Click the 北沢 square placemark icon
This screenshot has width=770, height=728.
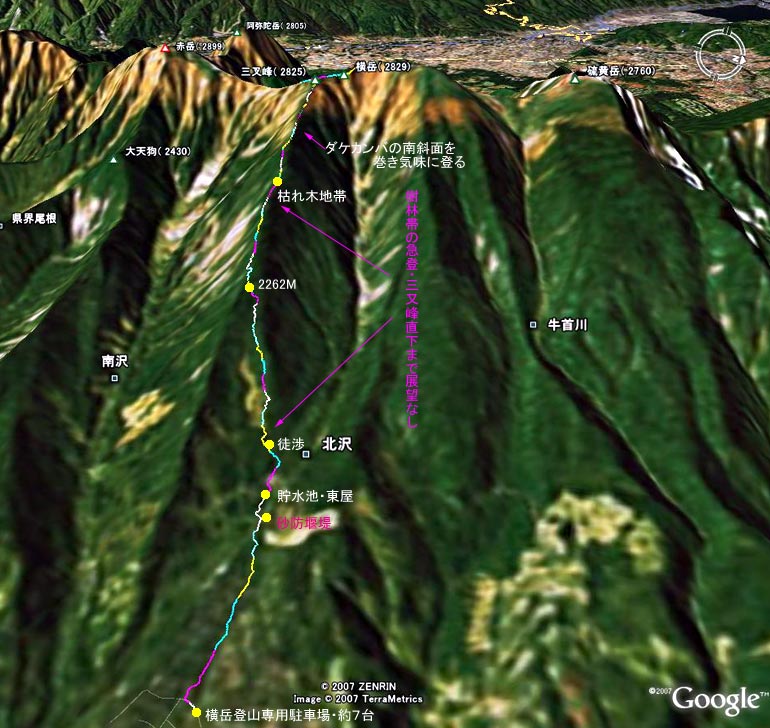click(x=307, y=453)
